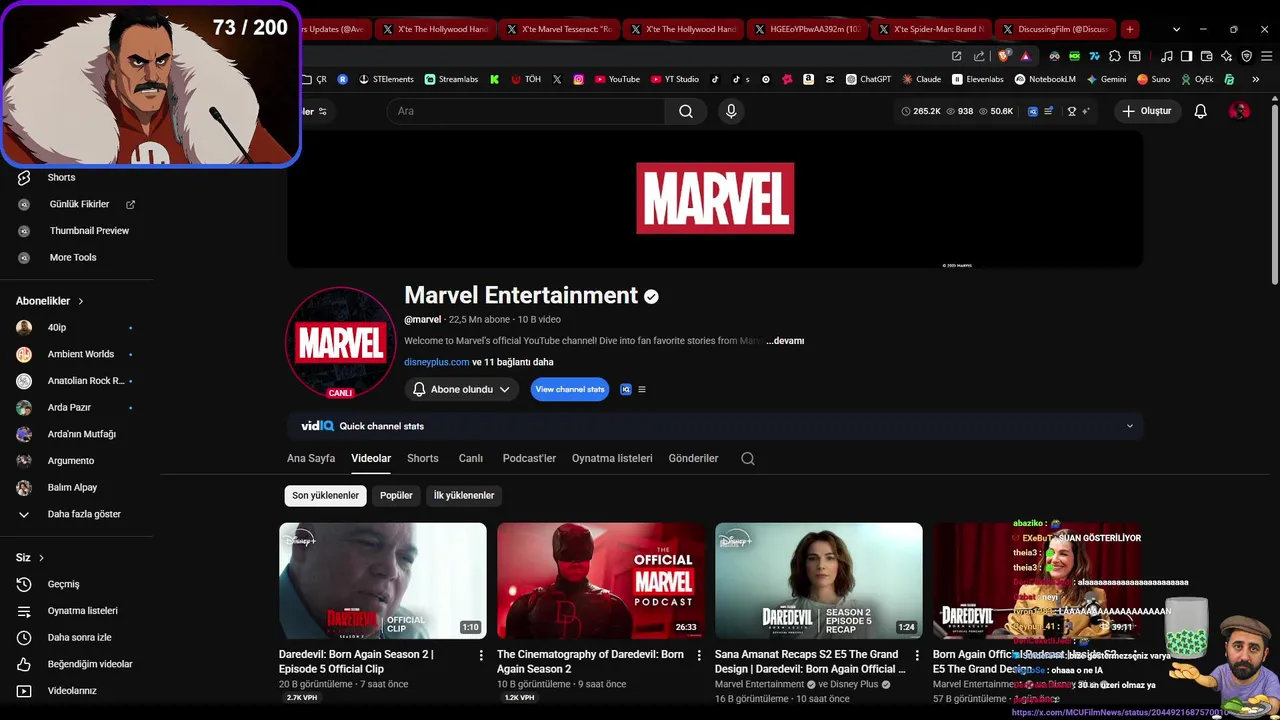Start voice search with microphone icon
Image resolution: width=1280 pixels, height=720 pixels.
[731, 111]
